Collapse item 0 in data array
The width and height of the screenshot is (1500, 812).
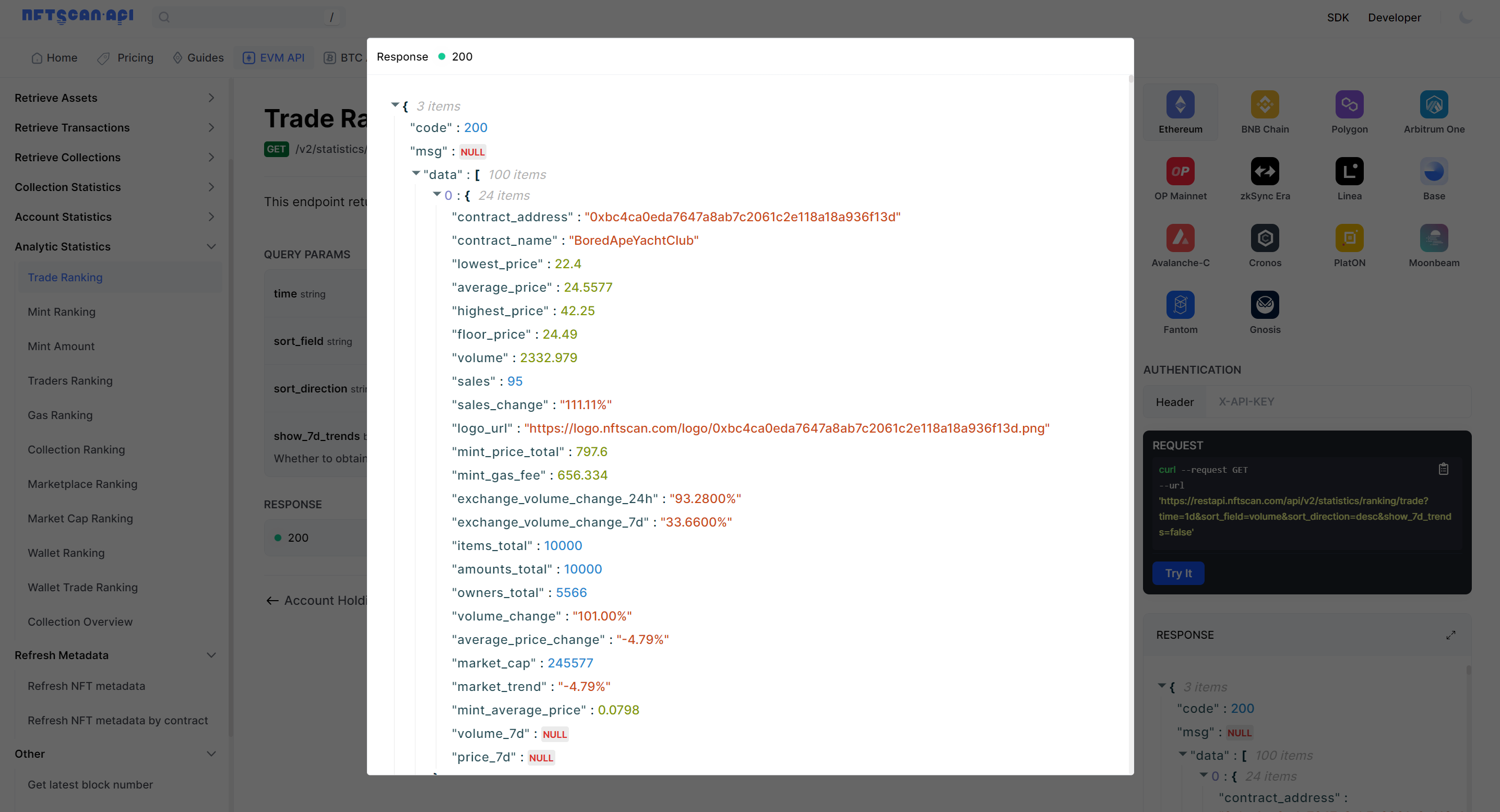tap(437, 195)
